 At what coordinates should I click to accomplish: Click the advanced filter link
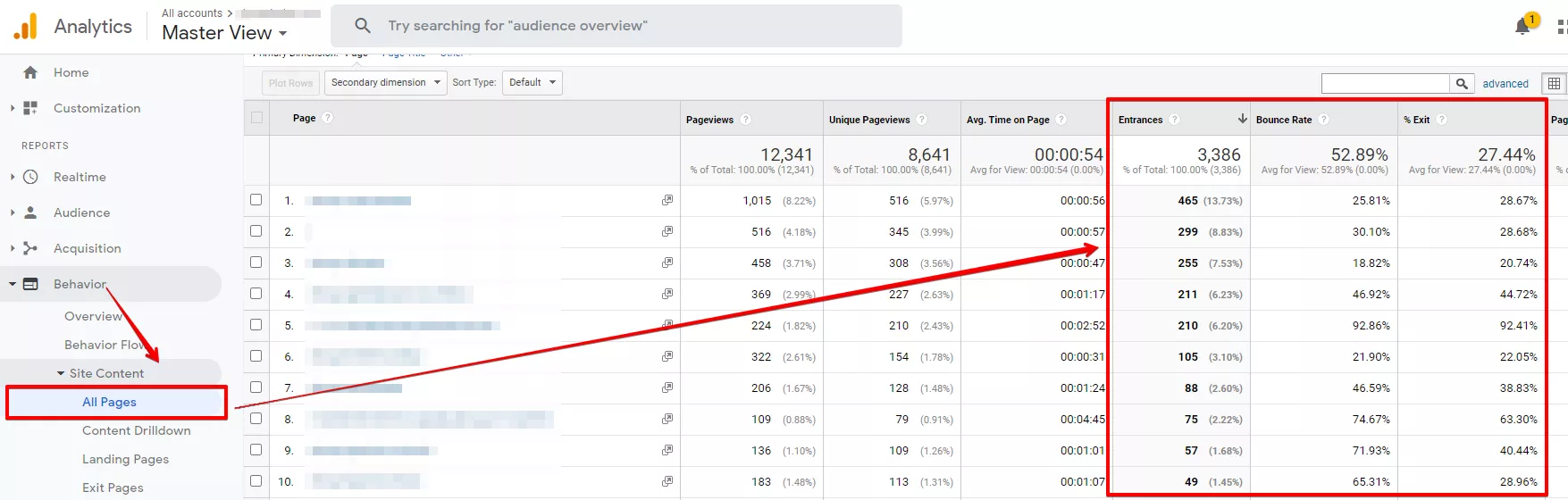(1505, 84)
